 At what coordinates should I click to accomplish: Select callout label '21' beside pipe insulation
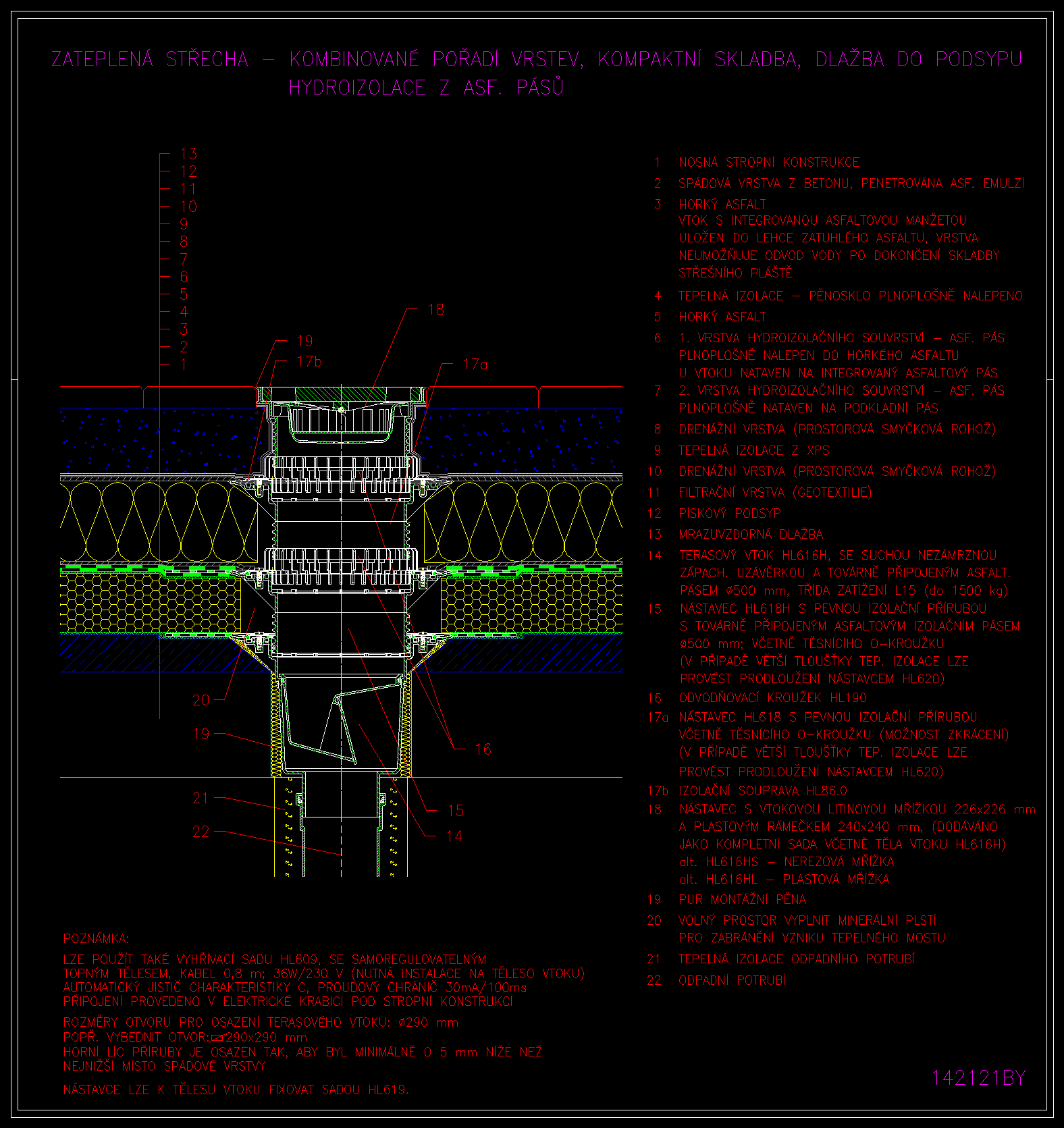click(201, 798)
